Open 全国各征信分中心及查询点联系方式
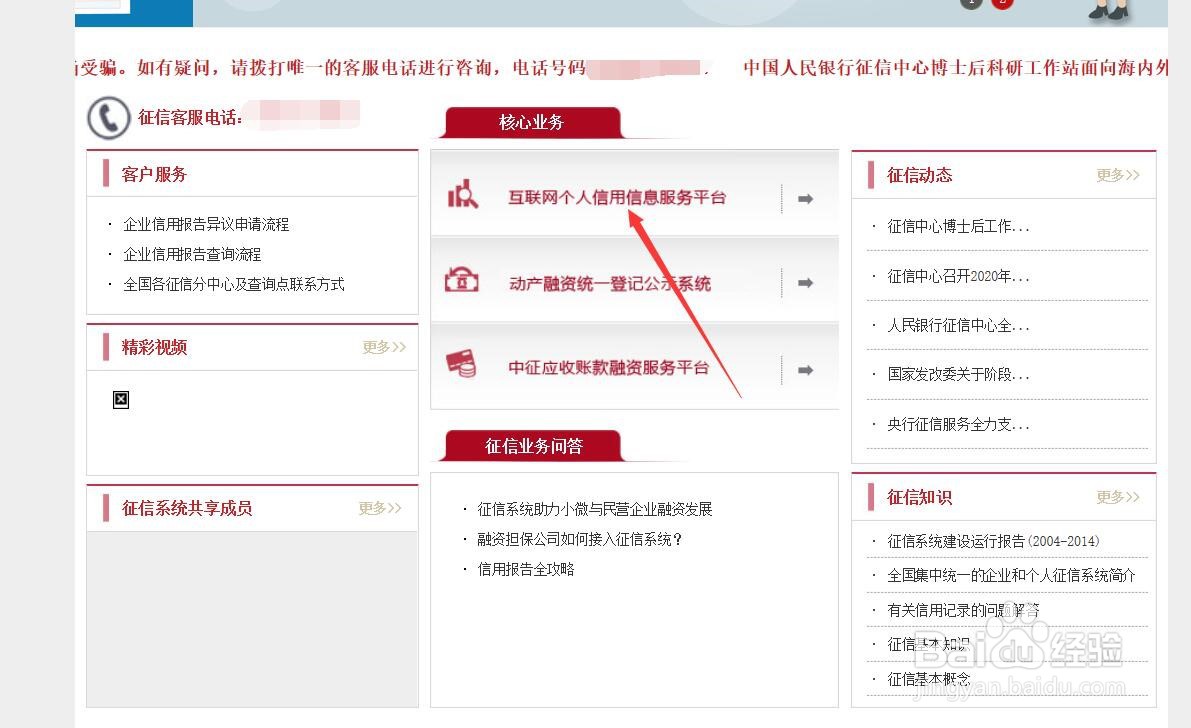Viewport: 1191px width, 728px height. point(234,284)
